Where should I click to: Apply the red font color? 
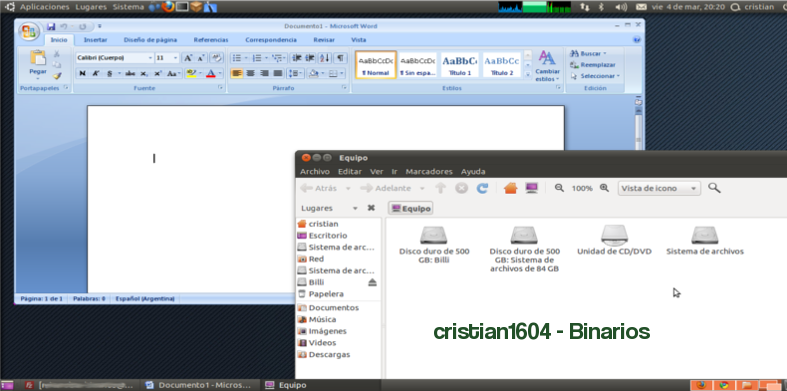pyautogui.click(x=211, y=74)
